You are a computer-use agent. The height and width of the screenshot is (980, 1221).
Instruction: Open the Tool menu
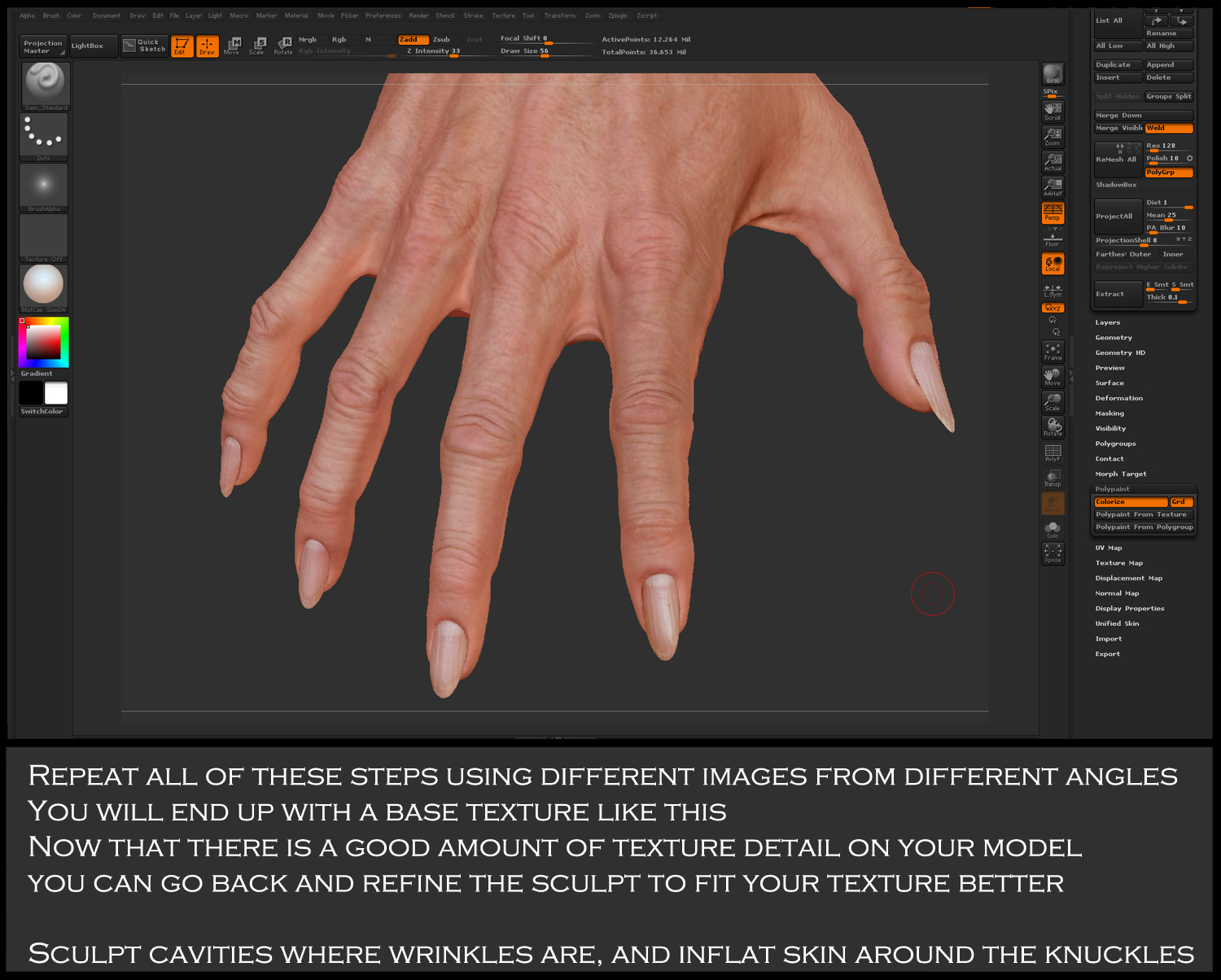pyautogui.click(x=528, y=15)
